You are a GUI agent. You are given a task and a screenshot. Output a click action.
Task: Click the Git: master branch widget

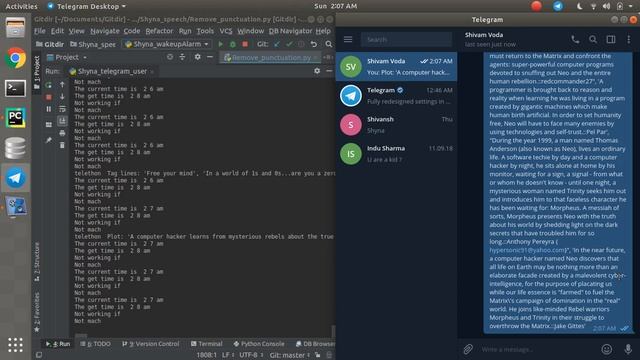click(x=289, y=355)
